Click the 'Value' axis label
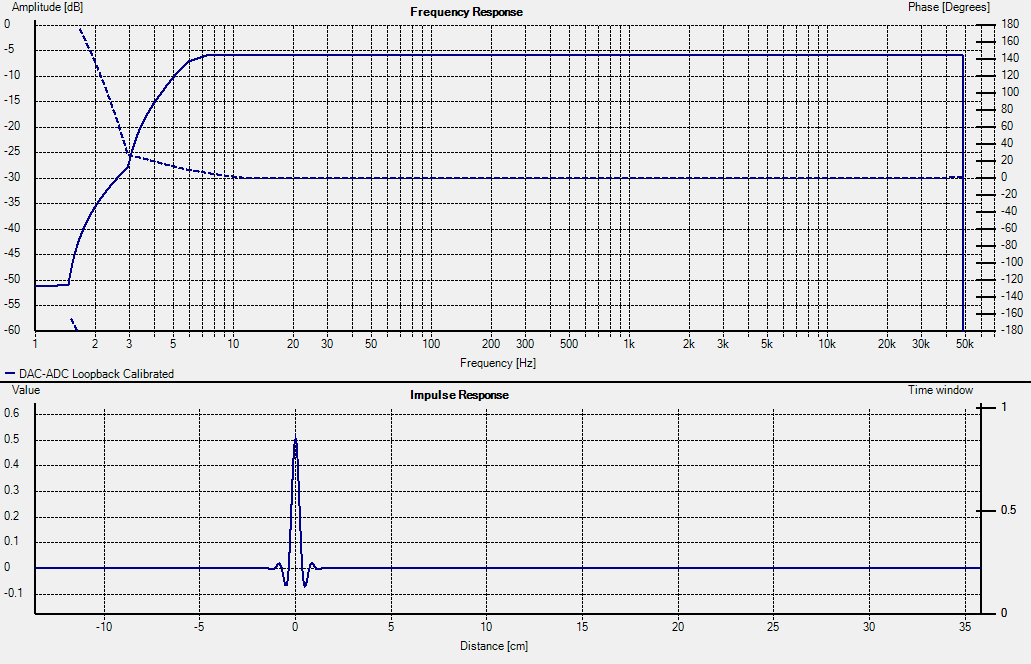 point(26,390)
